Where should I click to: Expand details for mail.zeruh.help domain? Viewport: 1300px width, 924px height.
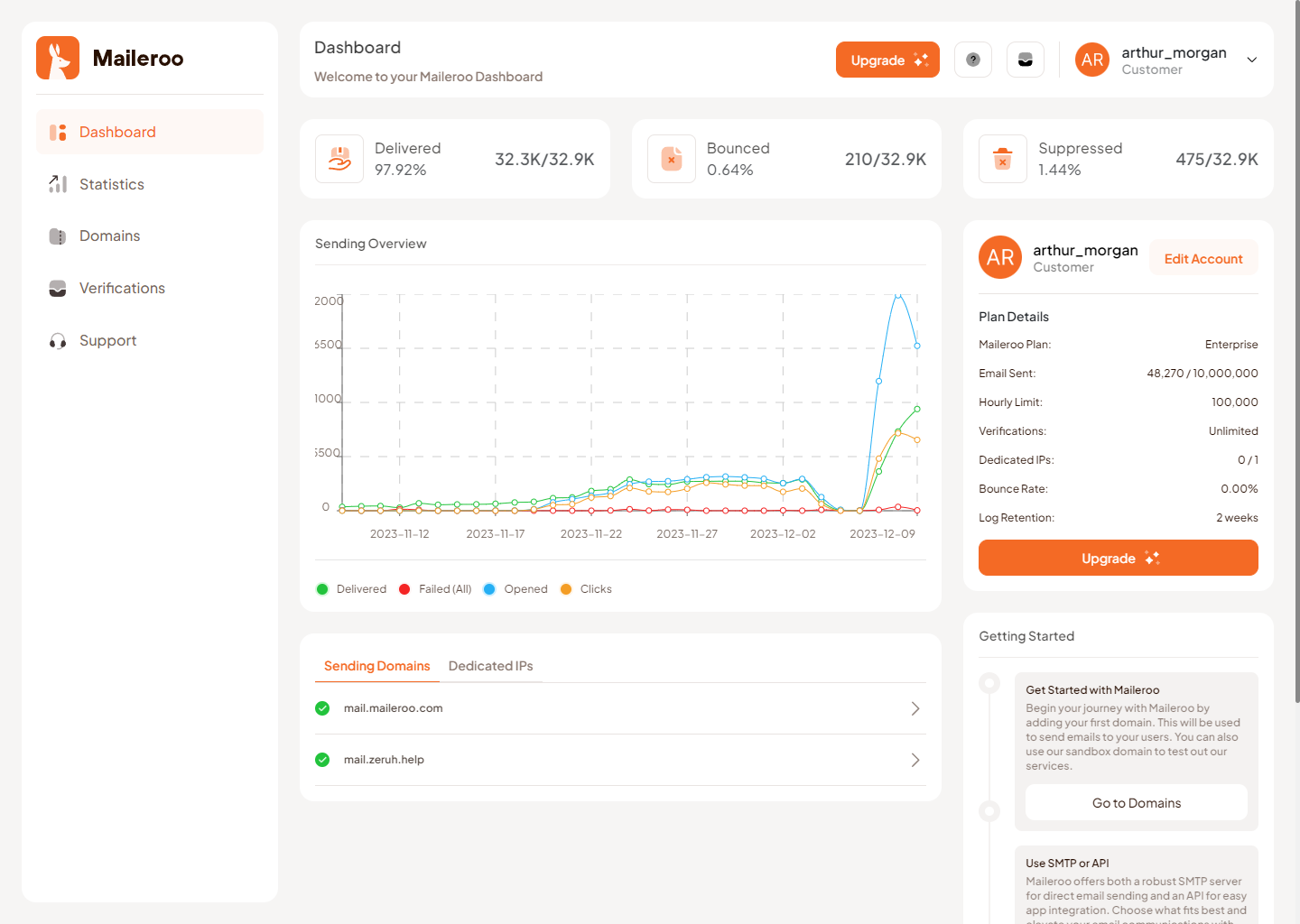(914, 760)
